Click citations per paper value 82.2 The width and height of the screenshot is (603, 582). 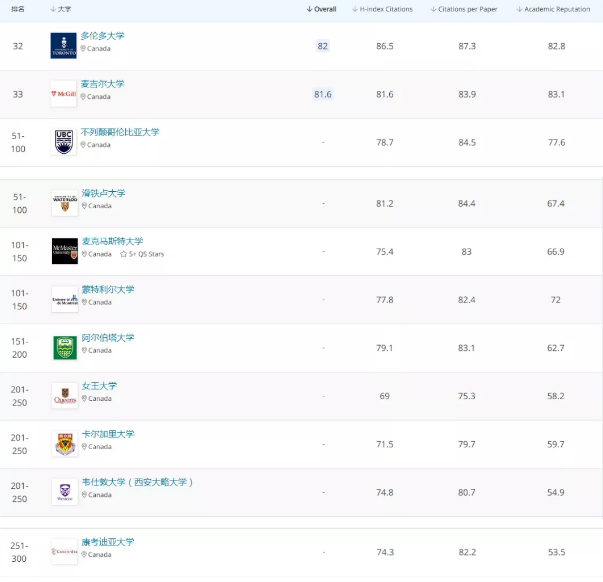coord(467,552)
